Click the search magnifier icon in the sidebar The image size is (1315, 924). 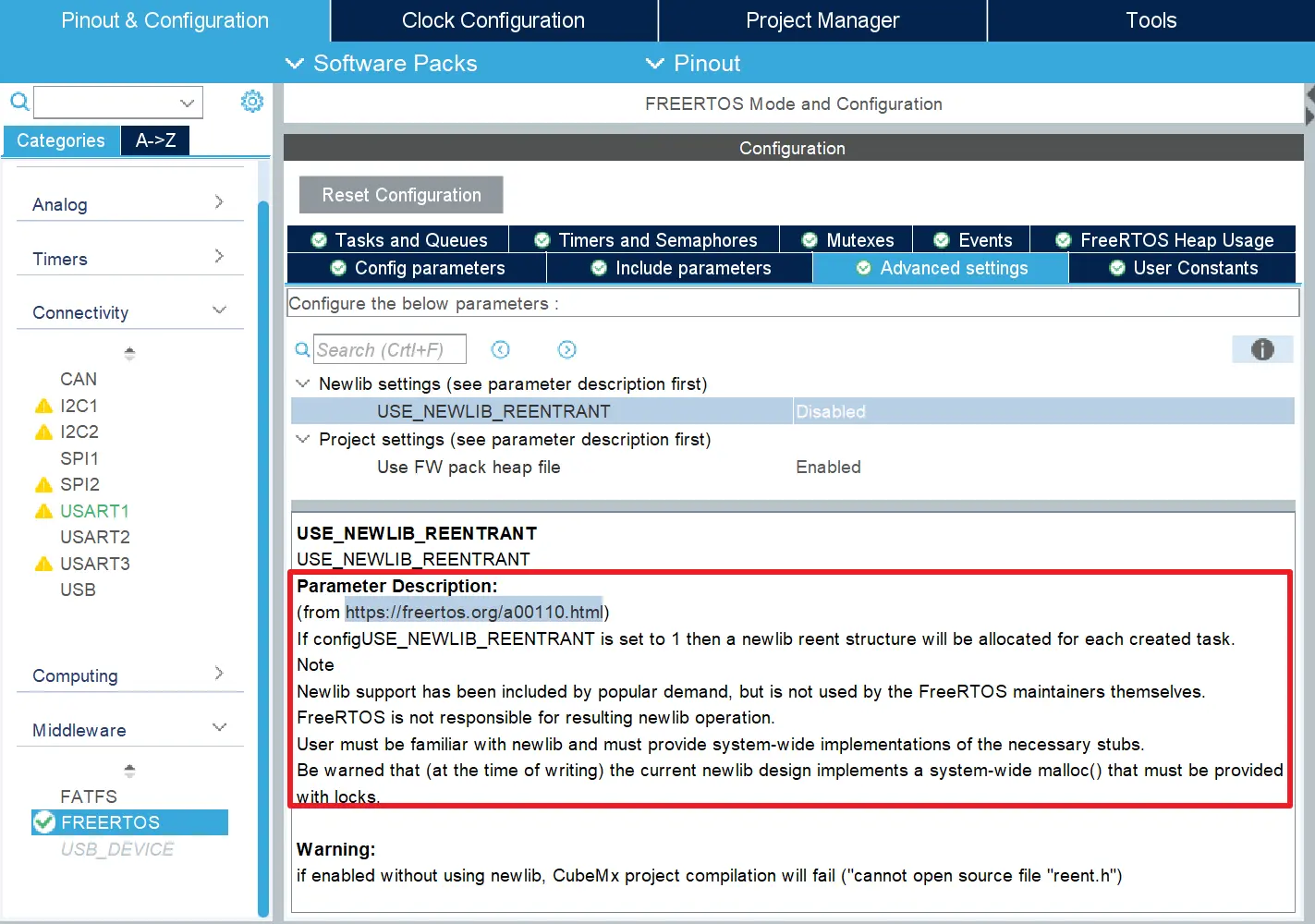click(19, 101)
